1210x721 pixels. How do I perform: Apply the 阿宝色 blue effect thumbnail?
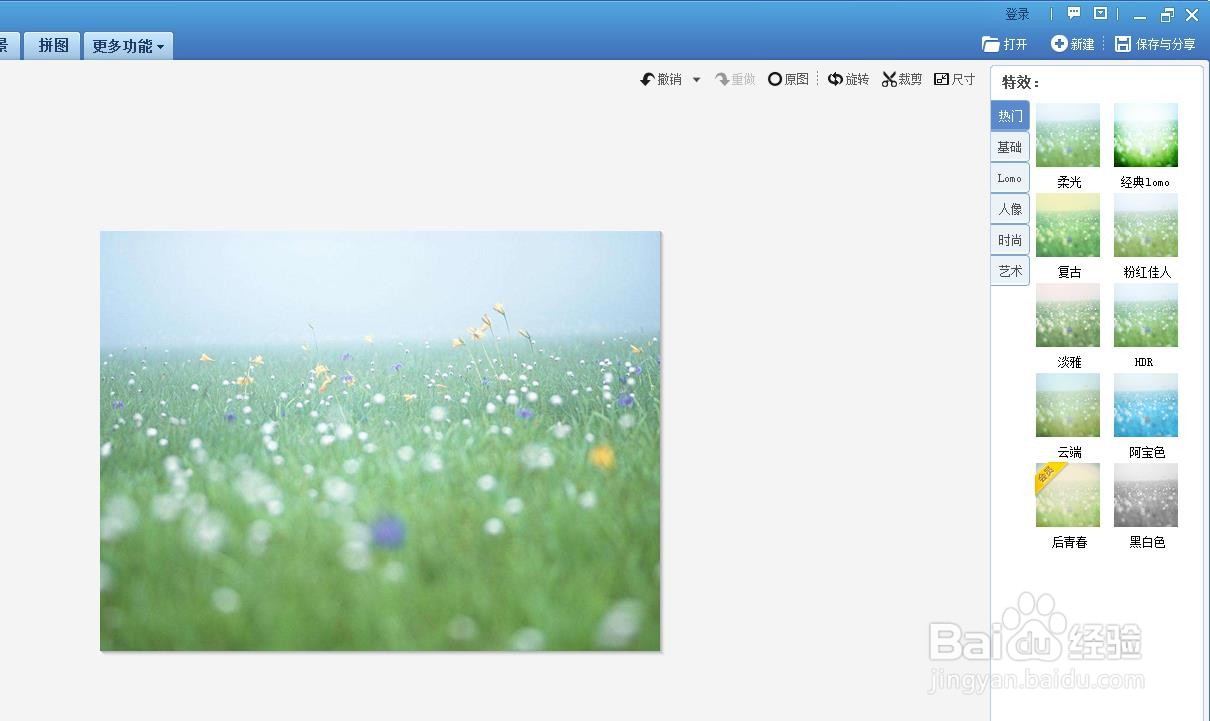1146,405
